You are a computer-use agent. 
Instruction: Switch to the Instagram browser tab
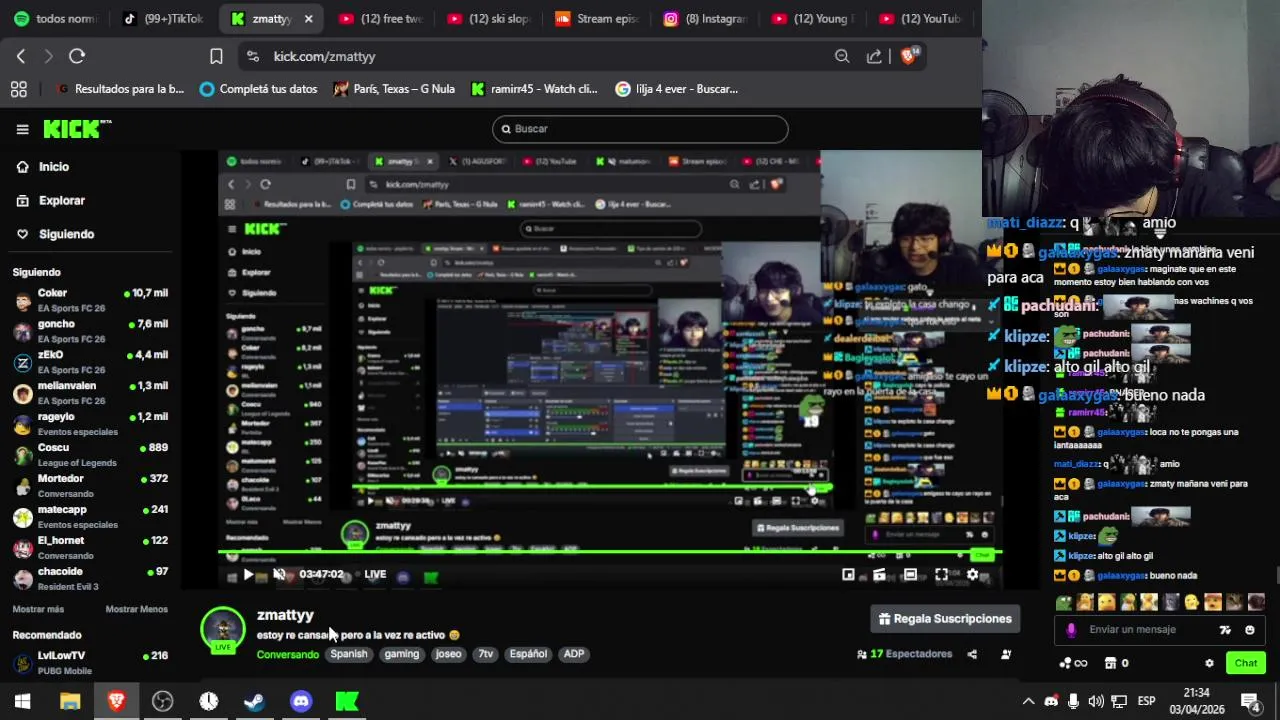(x=707, y=18)
